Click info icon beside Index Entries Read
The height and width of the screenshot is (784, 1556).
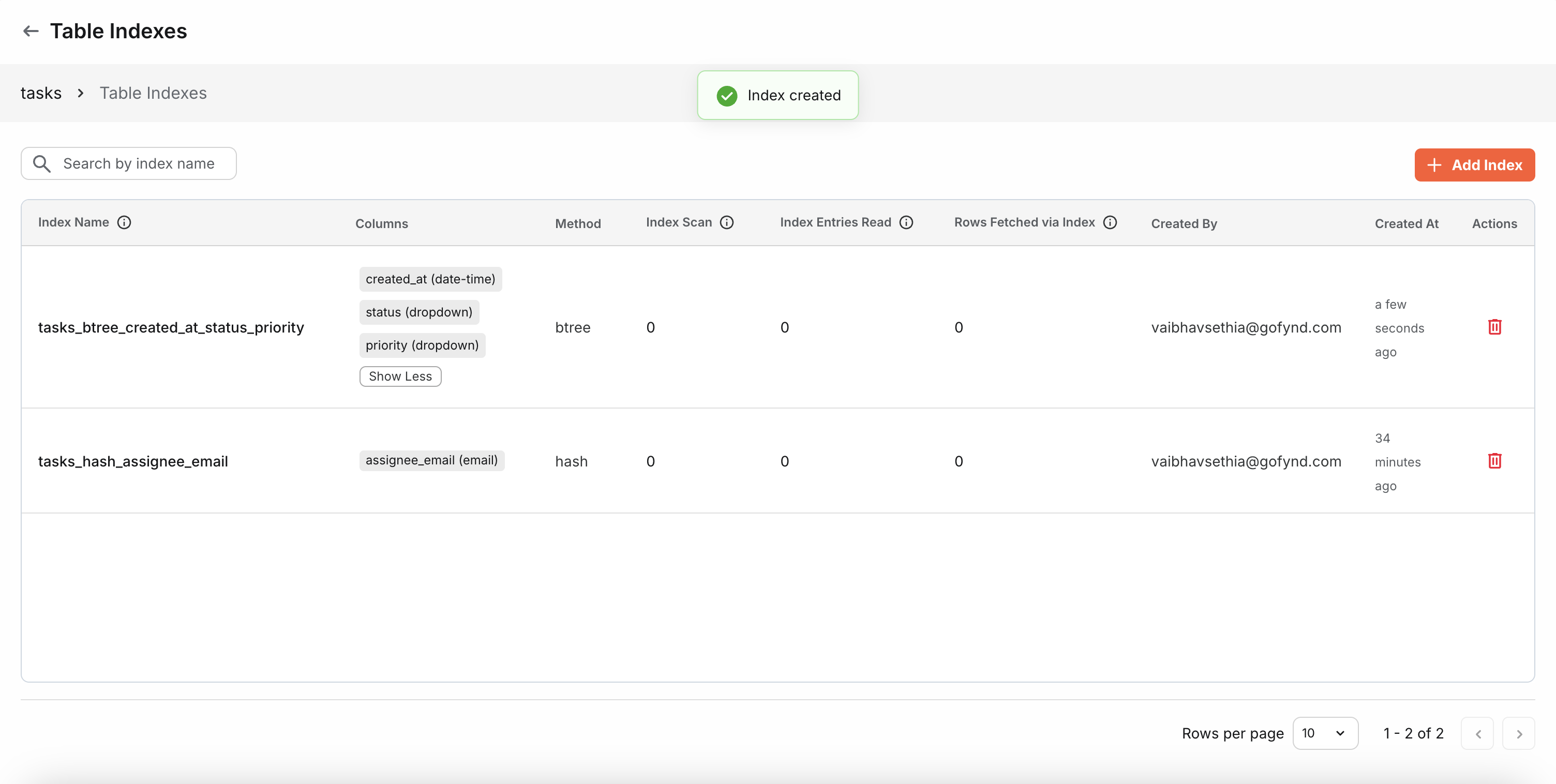[906, 222]
